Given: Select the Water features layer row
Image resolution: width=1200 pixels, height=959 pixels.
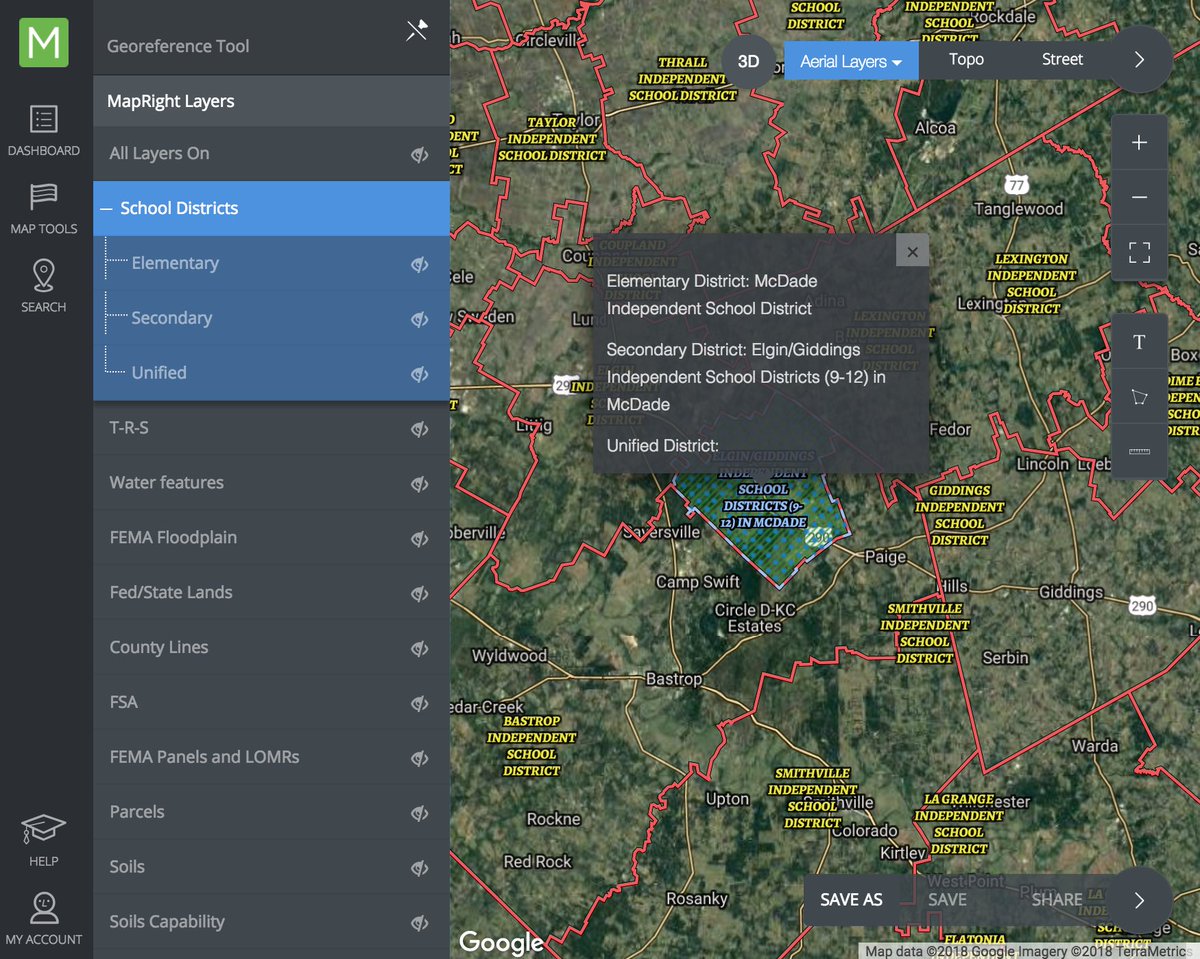Looking at the screenshot, I should click(271, 483).
